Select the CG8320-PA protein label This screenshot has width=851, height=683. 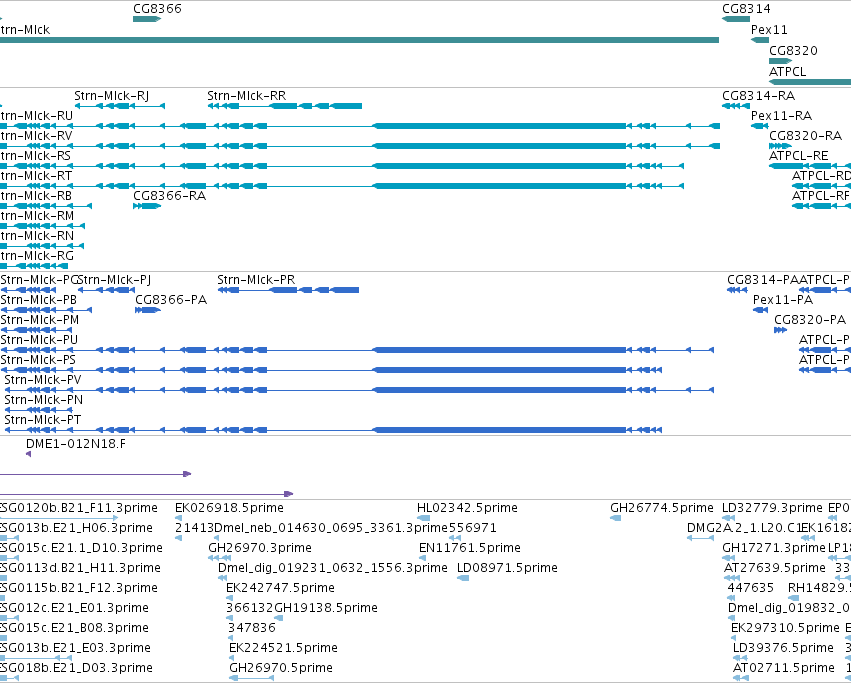pos(810,320)
